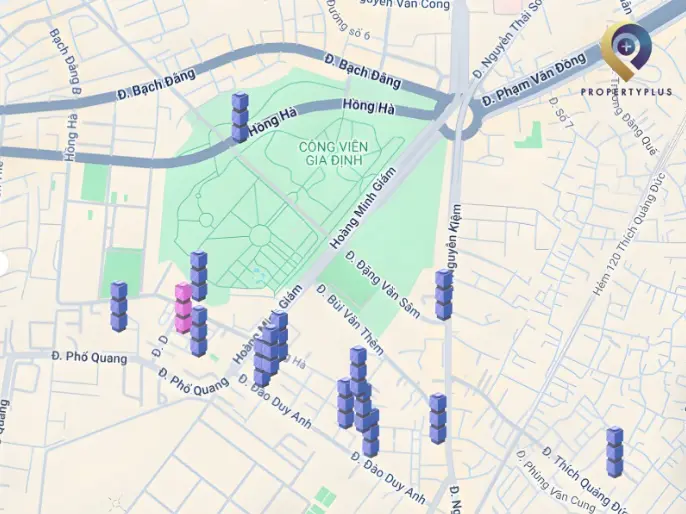Click the Công Viên Gia Định park label
This screenshot has width=686, height=514.
(333, 153)
